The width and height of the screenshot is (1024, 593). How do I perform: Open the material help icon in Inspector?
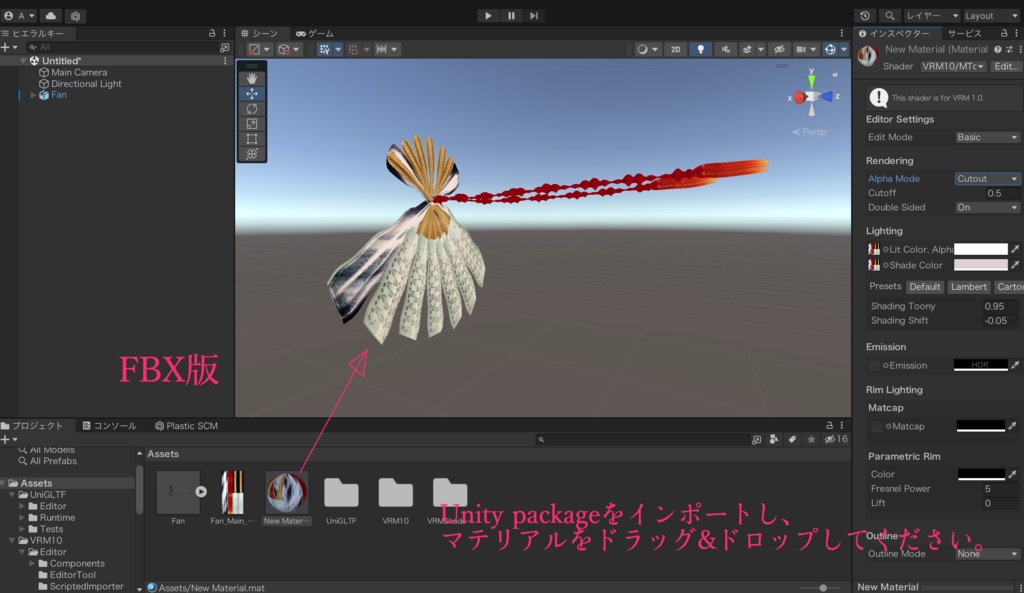pos(997,49)
